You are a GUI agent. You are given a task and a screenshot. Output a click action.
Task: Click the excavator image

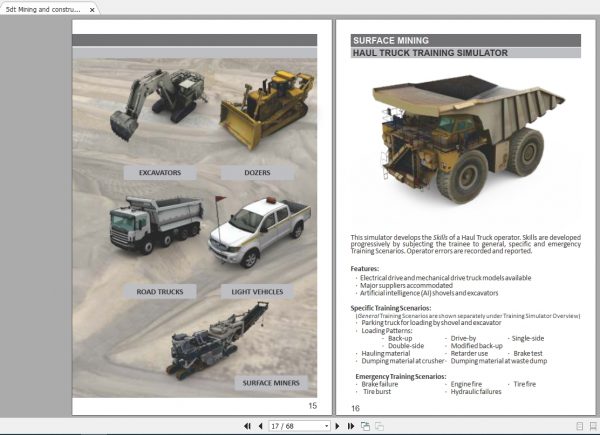pos(158,104)
